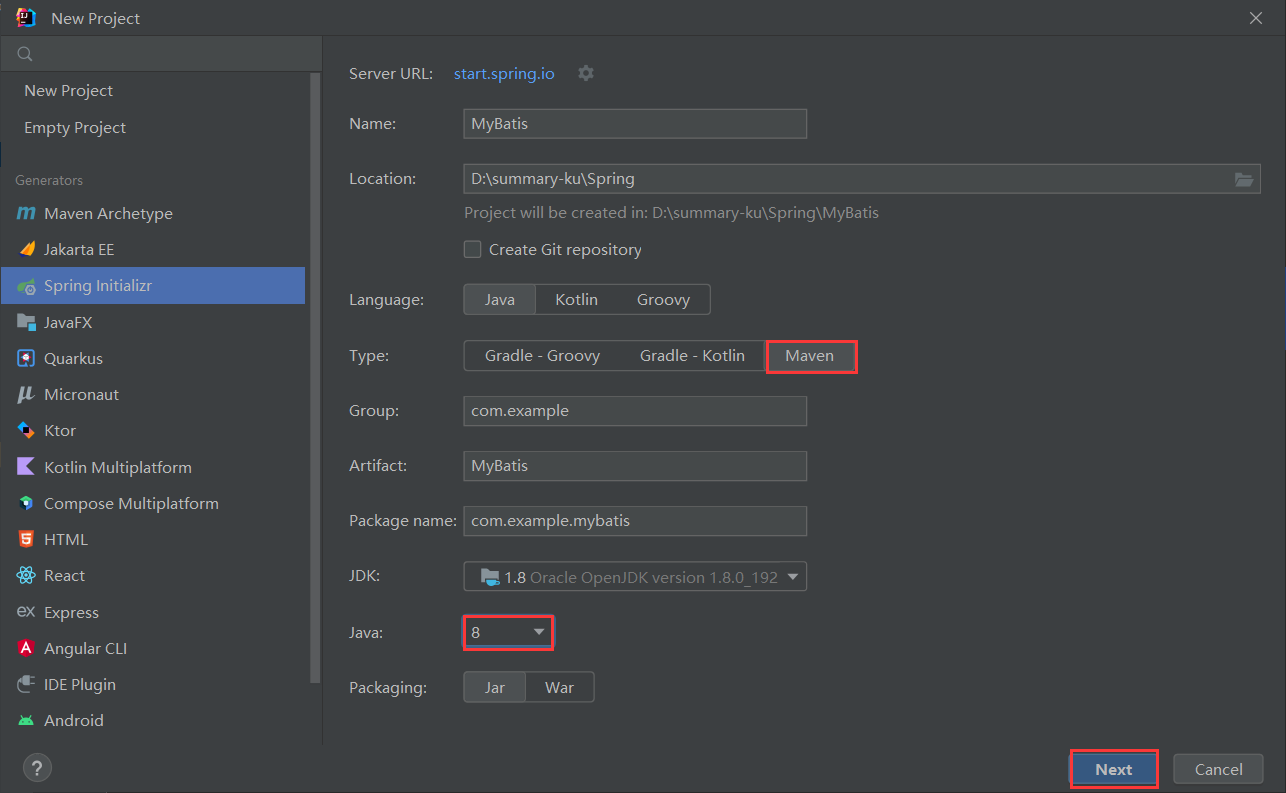Viewport: 1286px width, 793px height.
Task: Click the Angular CLI icon
Action: [x=26, y=648]
